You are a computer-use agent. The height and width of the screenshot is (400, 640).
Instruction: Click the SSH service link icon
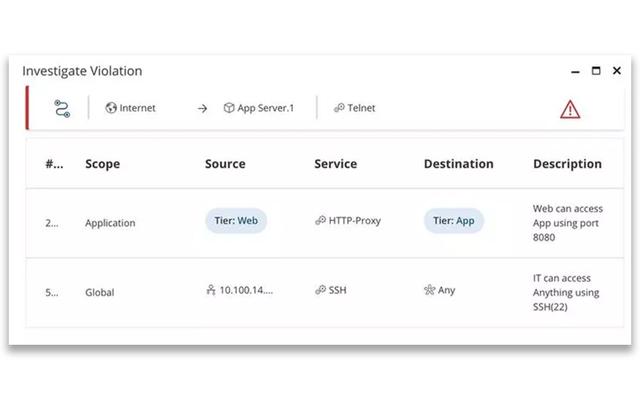(x=320, y=291)
